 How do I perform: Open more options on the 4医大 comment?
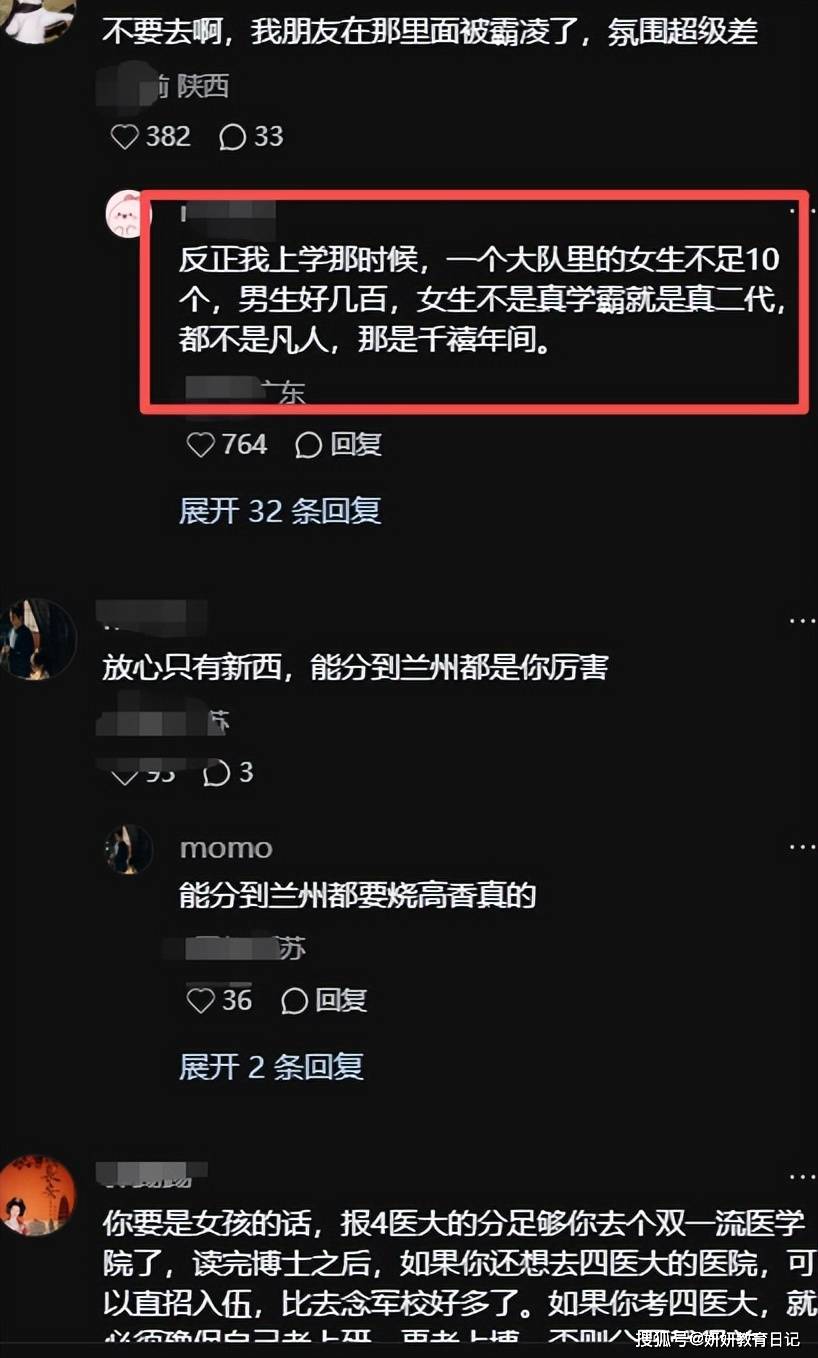(x=802, y=1178)
